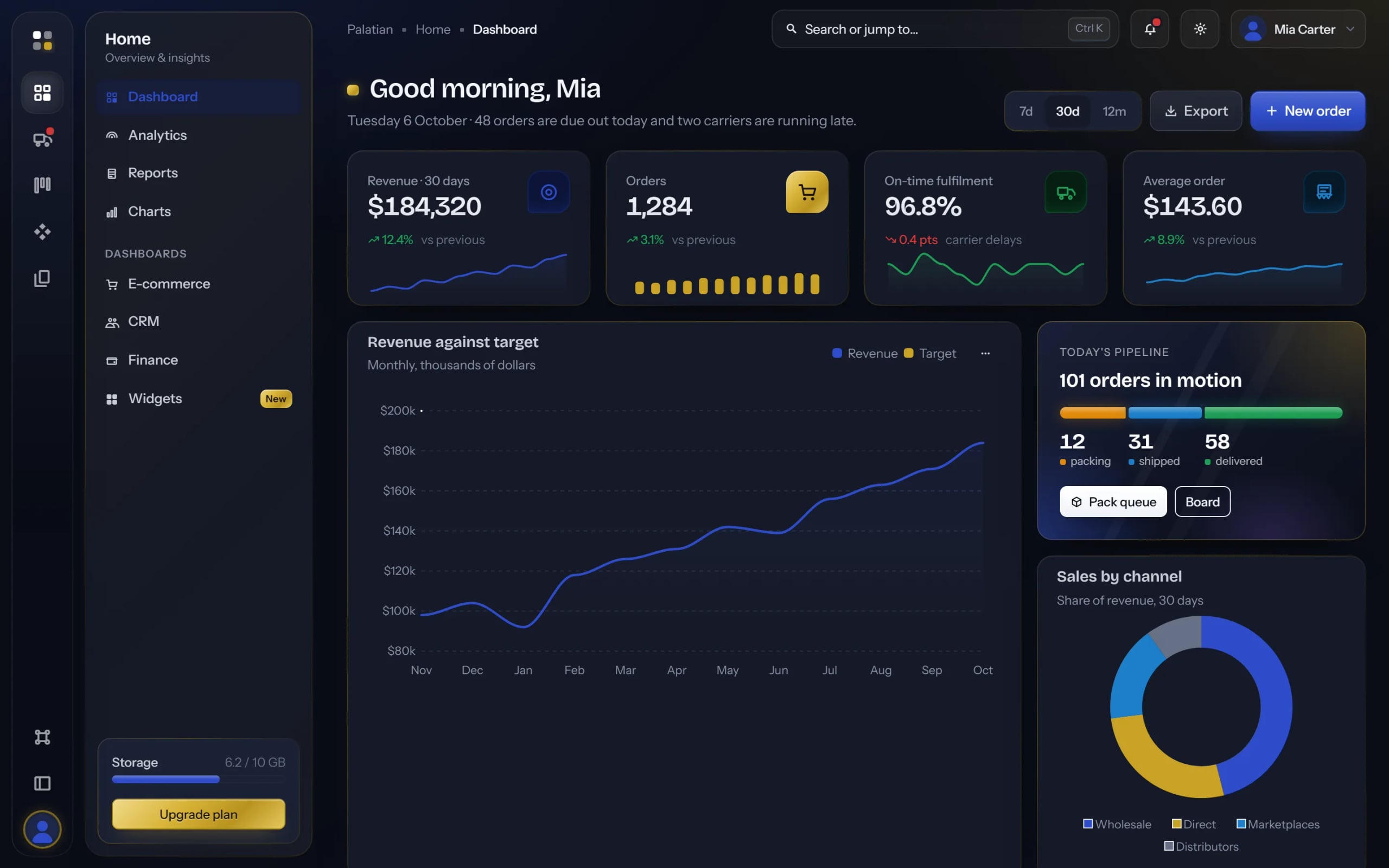Viewport: 1389px width, 868px height.
Task: Open the four-diamond components icon in rail
Action: coord(42,231)
